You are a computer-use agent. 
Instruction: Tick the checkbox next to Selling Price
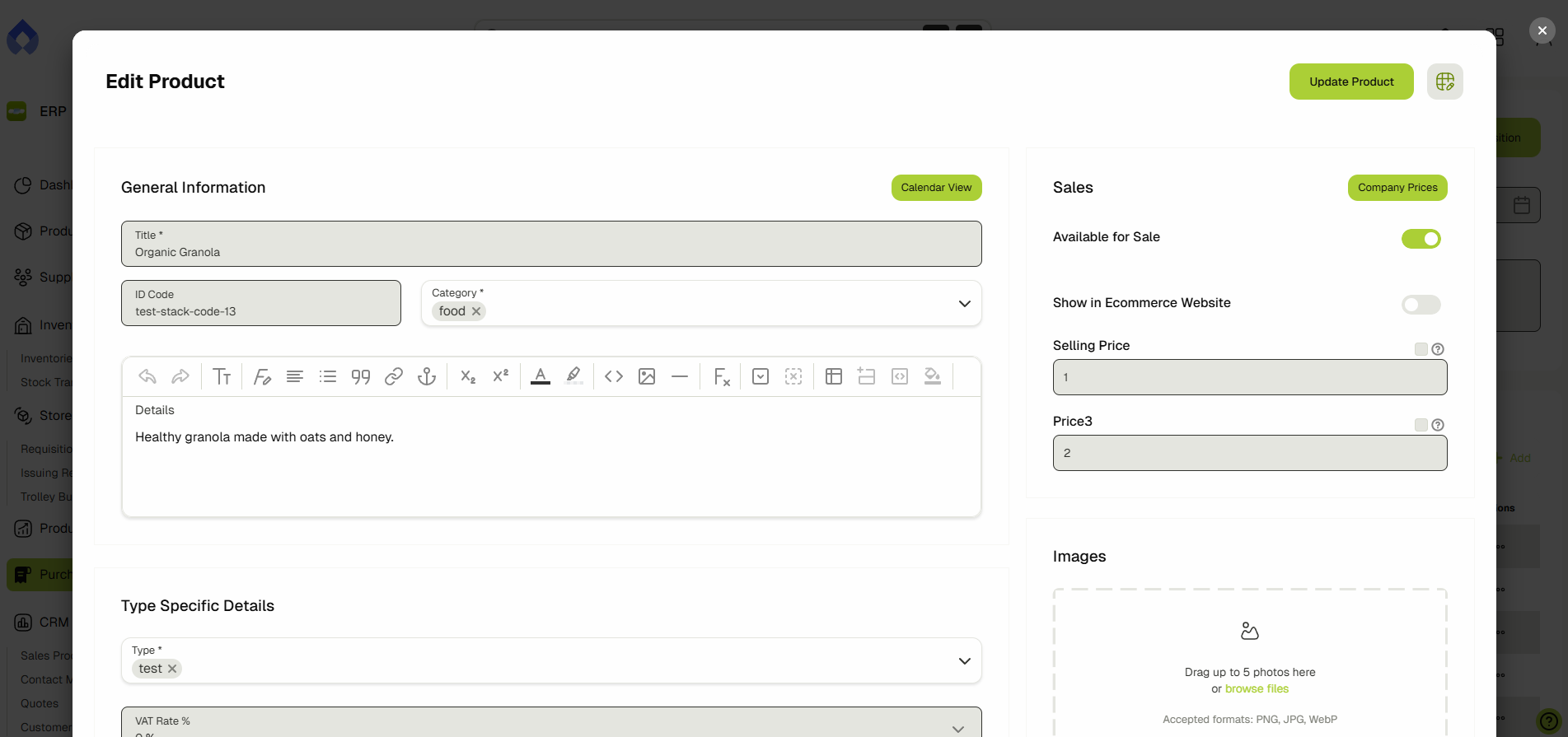[x=1421, y=349]
